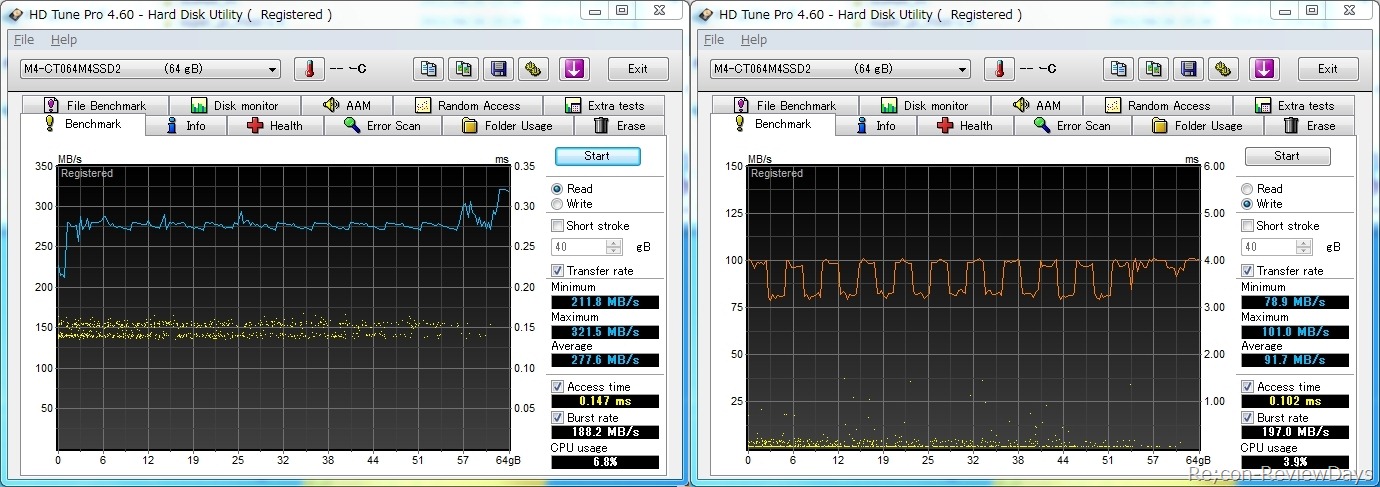Open Help menu in right window
Viewport: 1380px width, 487px height.
click(x=754, y=40)
